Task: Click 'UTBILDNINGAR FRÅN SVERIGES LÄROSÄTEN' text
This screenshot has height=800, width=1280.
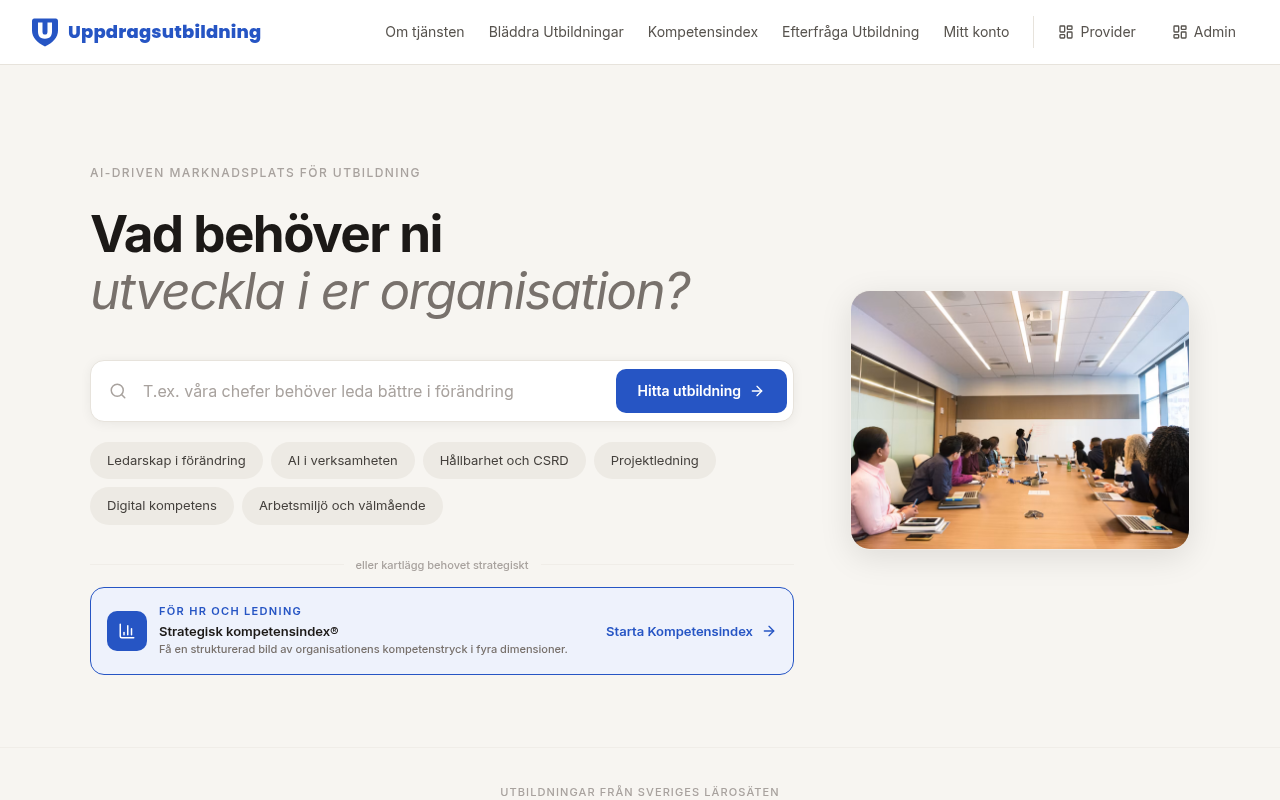Action: pyautogui.click(x=640, y=792)
